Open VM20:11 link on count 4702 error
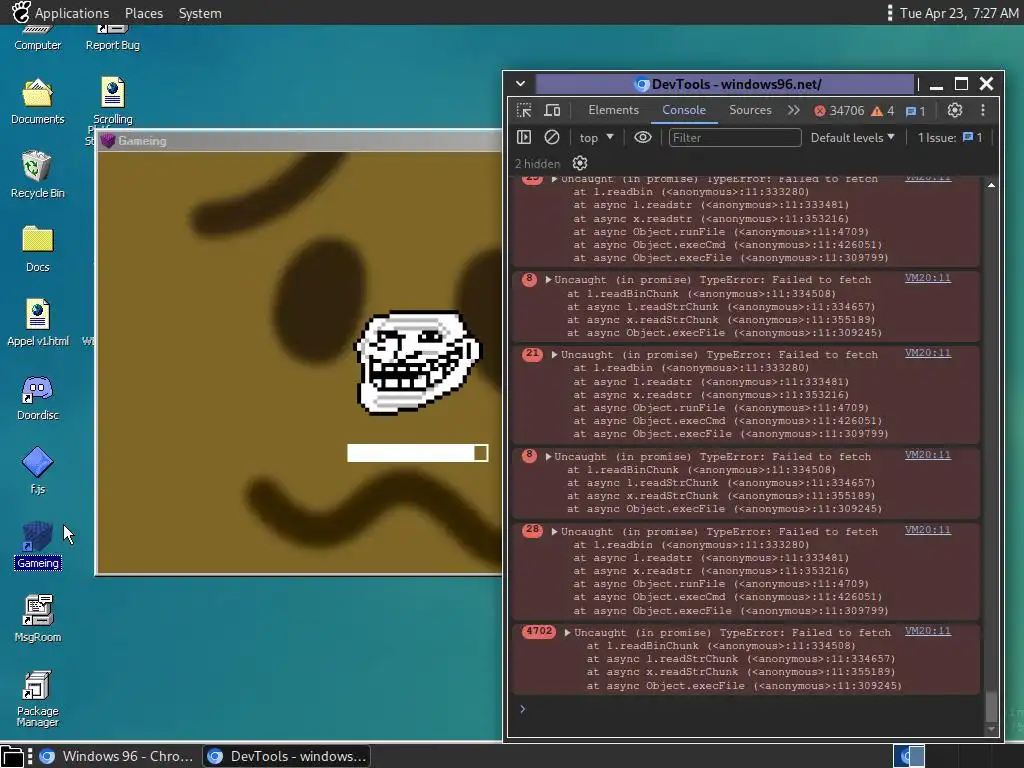This screenshot has width=1024, height=768. click(927, 631)
